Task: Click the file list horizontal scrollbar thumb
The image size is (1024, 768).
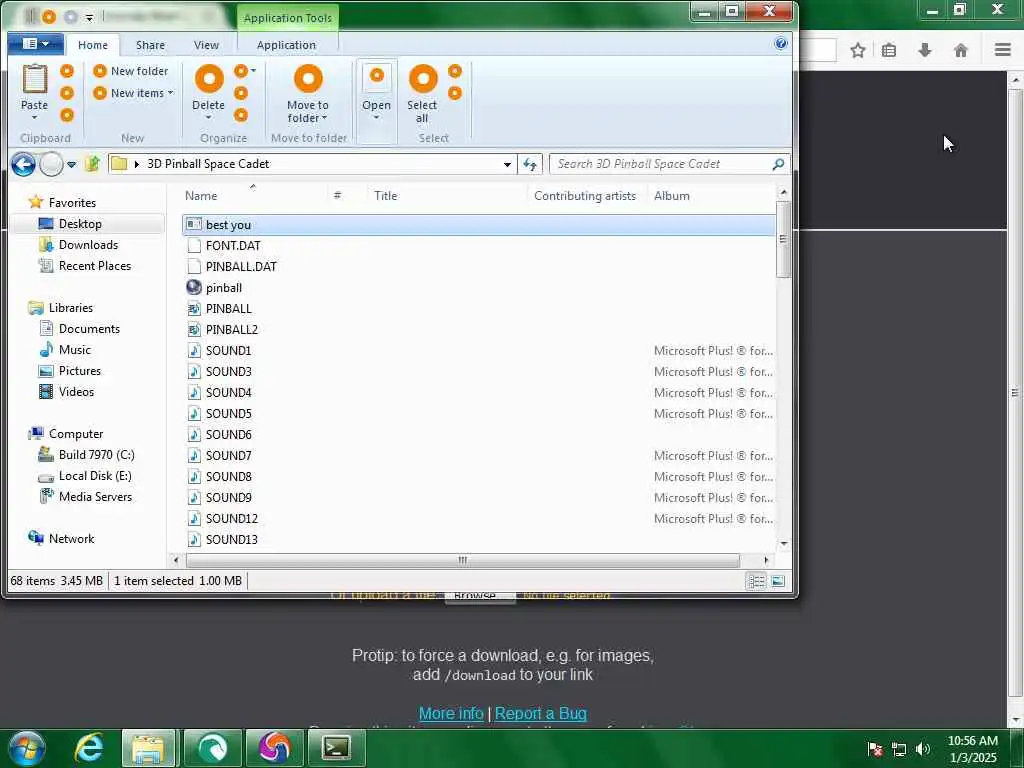Action: tap(462, 560)
